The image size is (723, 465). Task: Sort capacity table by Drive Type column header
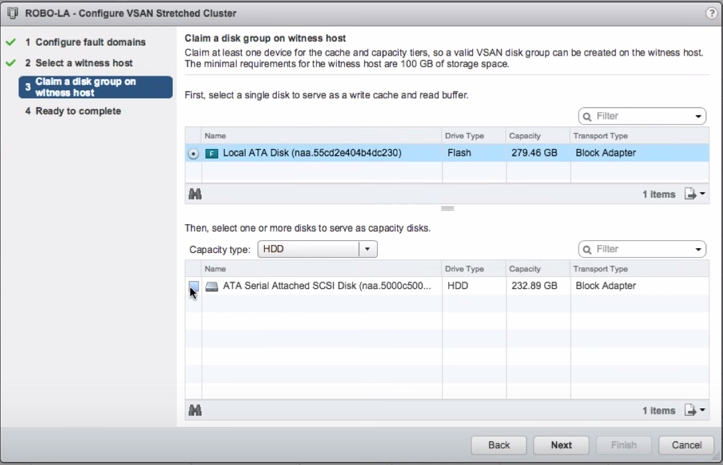[x=474, y=268]
